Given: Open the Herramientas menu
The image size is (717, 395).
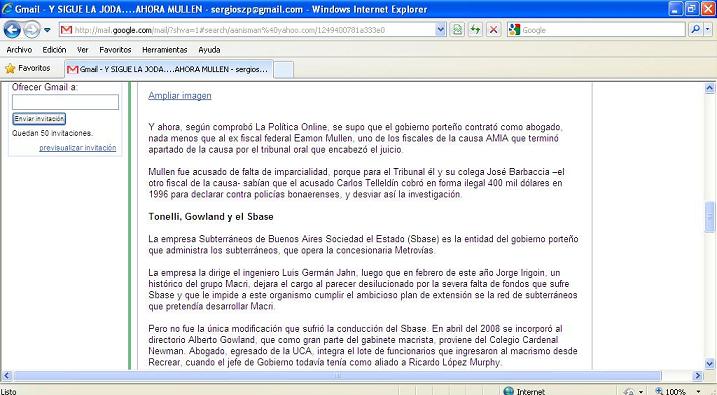Looking at the screenshot, I should point(165,50).
